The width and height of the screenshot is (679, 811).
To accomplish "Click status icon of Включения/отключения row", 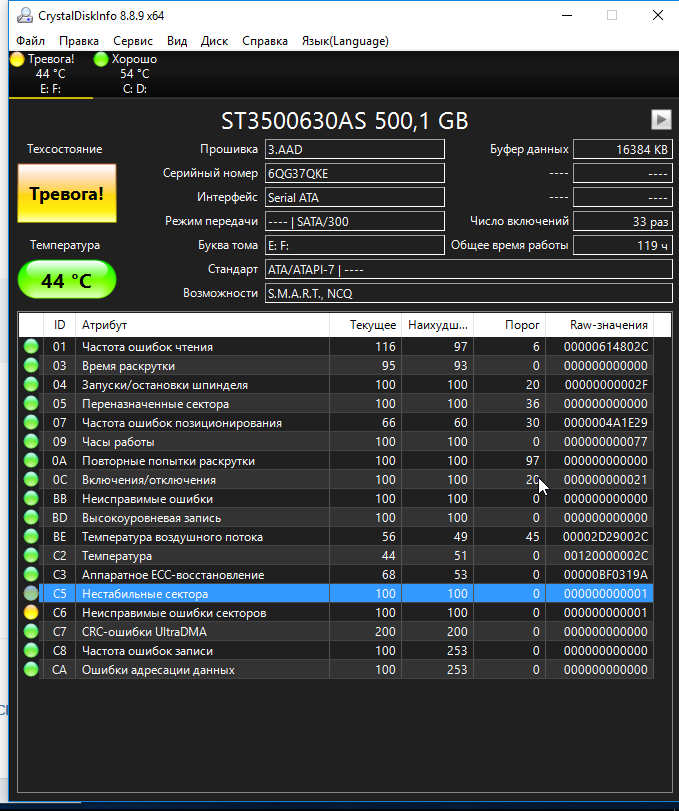I will [x=31, y=479].
